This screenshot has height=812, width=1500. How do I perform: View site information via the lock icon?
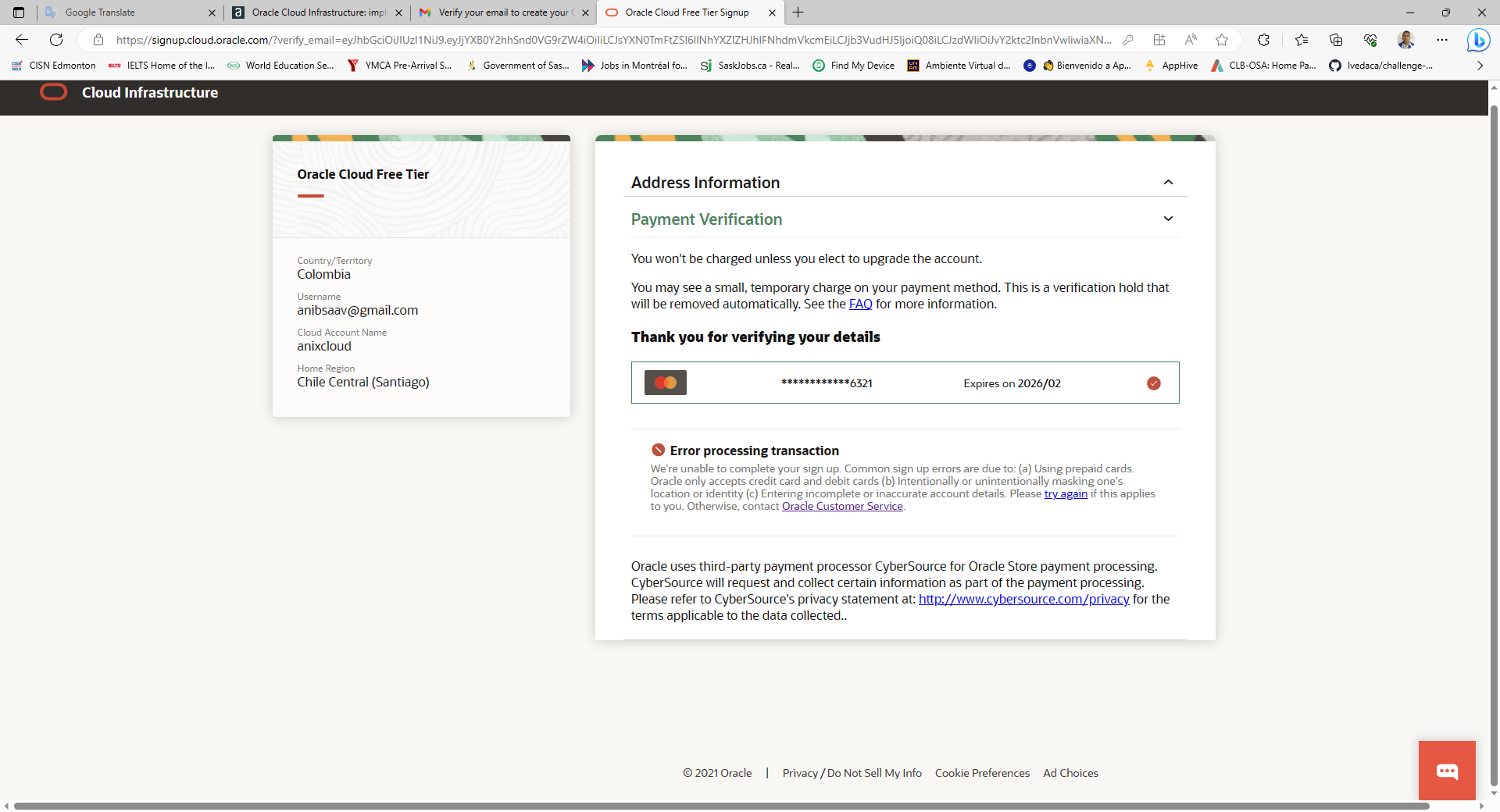(98, 40)
